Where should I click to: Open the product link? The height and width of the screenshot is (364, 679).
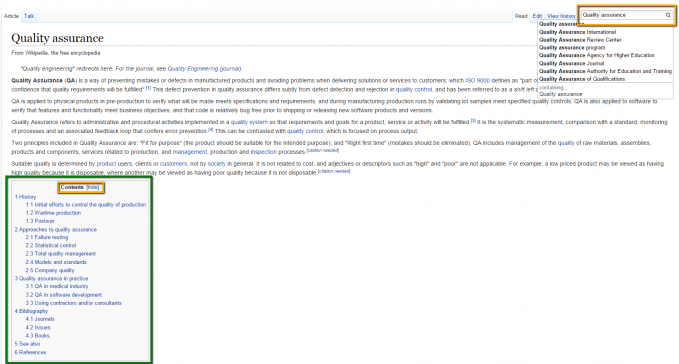coord(106,164)
